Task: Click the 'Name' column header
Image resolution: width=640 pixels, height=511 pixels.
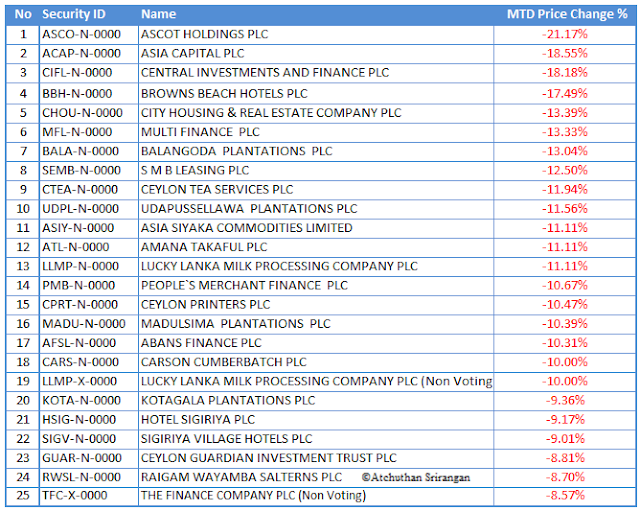Action: pyautogui.click(x=158, y=14)
